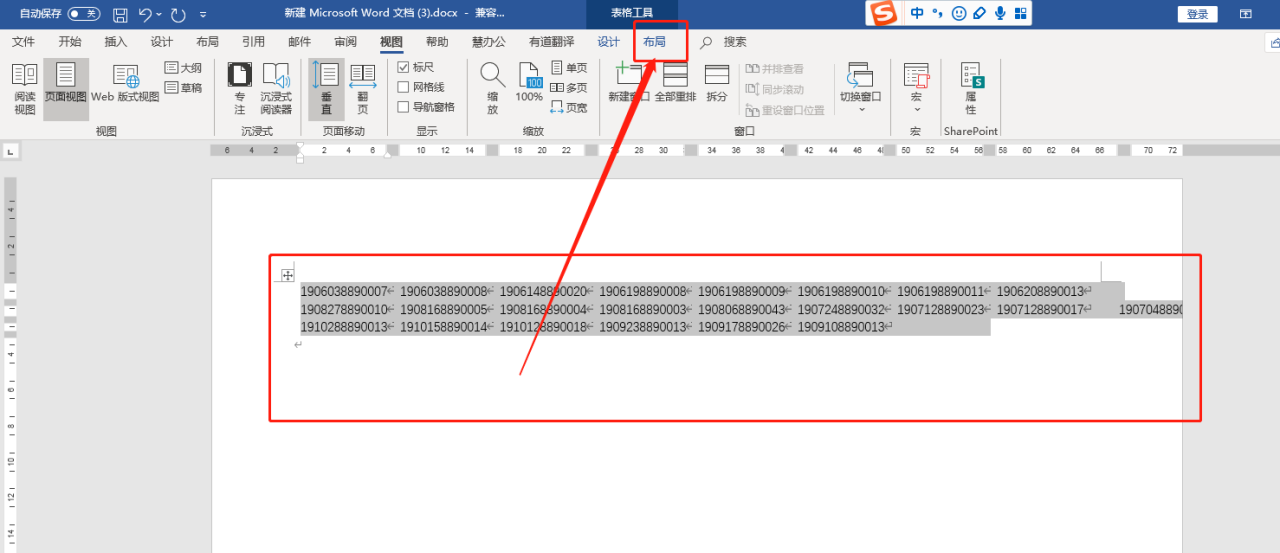This screenshot has width=1280, height=553.
Task: Open the 邮件 Mailings tab
Action: (299, 42)
